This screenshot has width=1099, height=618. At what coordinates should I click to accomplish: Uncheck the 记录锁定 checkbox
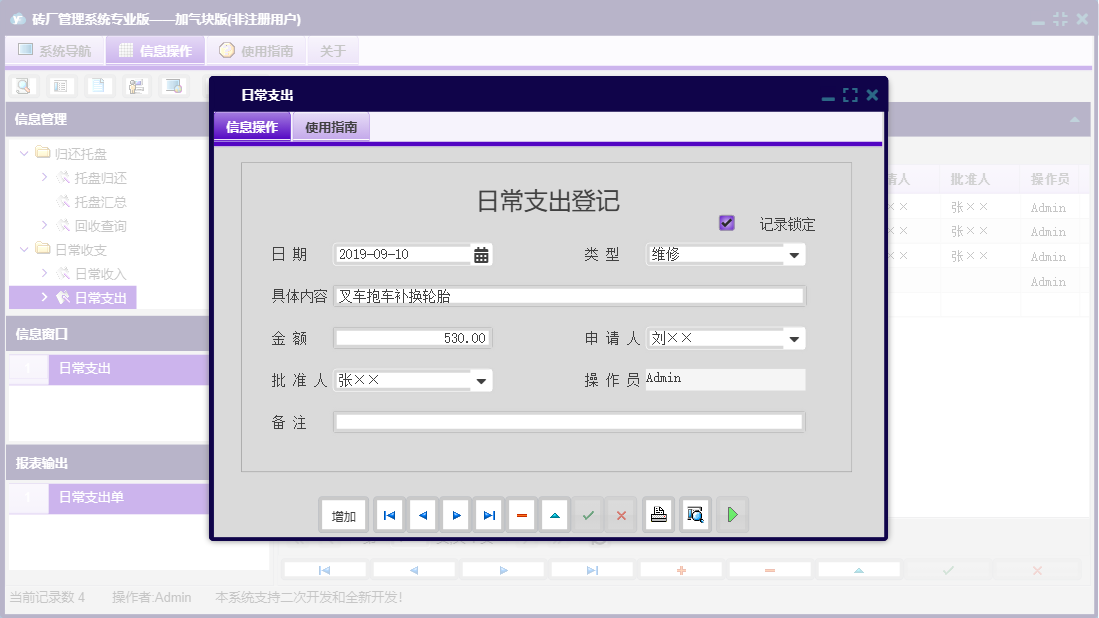coord(726,222)
